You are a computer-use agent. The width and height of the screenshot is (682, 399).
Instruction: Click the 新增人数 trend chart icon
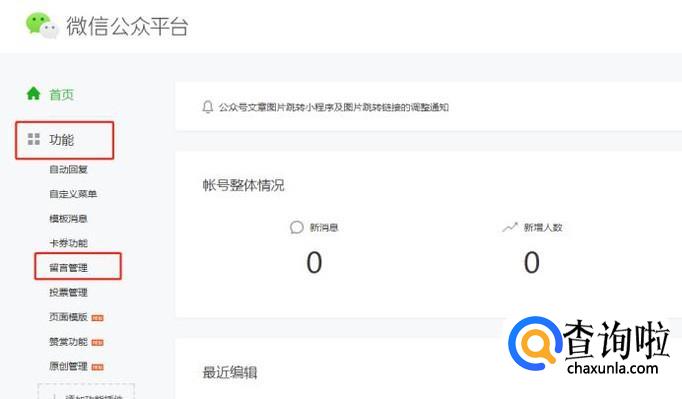pos(510,227)
